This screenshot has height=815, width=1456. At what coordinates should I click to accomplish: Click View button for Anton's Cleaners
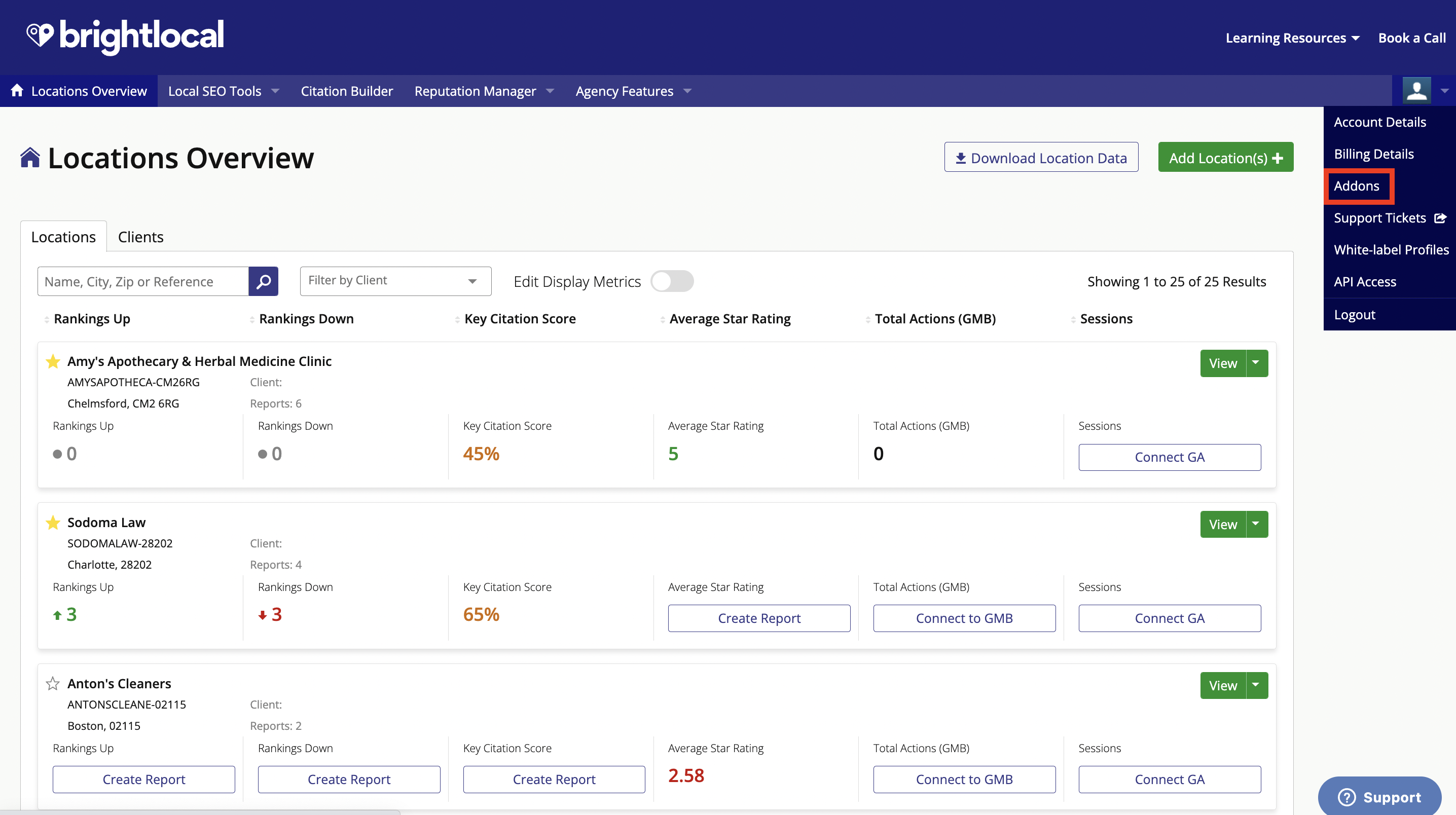coord(1223,686)
